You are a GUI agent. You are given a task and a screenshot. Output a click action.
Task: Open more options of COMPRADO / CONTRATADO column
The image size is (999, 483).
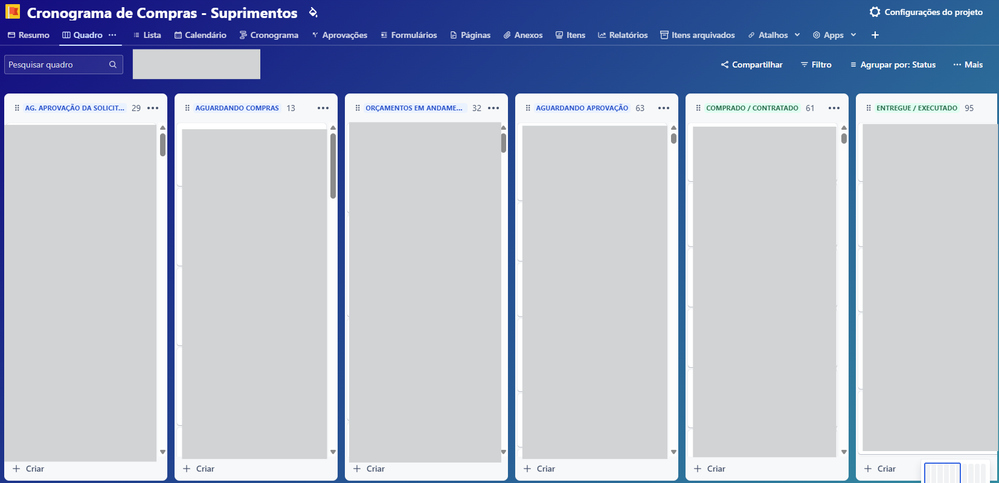(835, 108)
